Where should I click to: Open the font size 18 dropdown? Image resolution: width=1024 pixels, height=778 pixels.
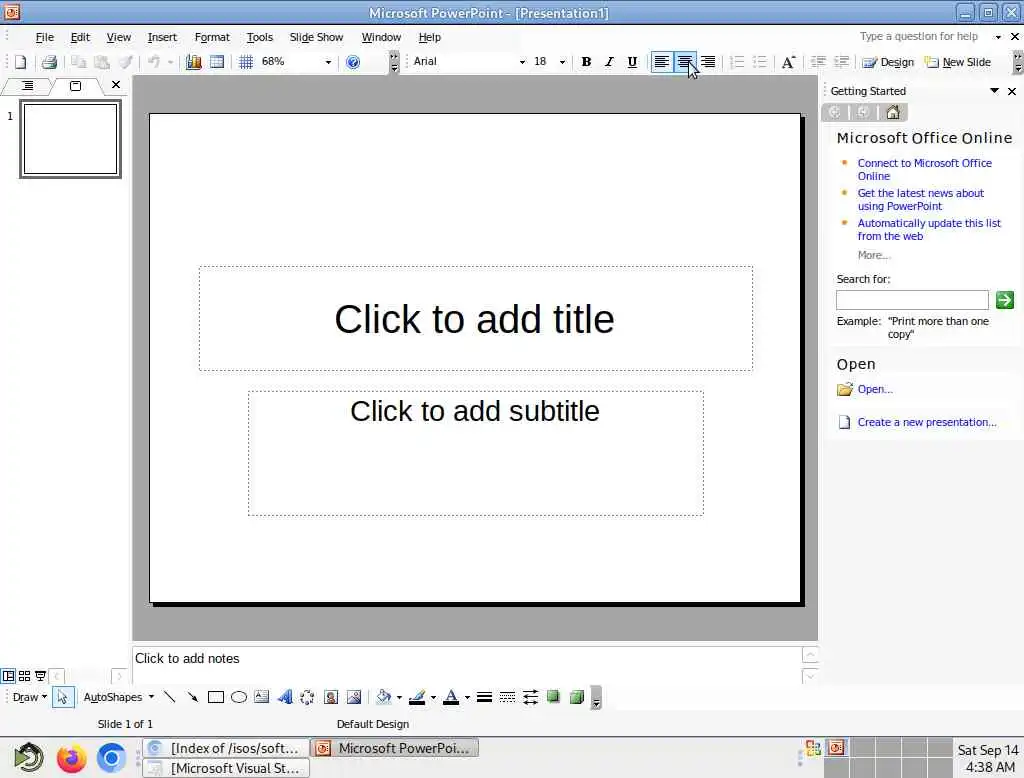pyautogui.click(x=562, y=62)
